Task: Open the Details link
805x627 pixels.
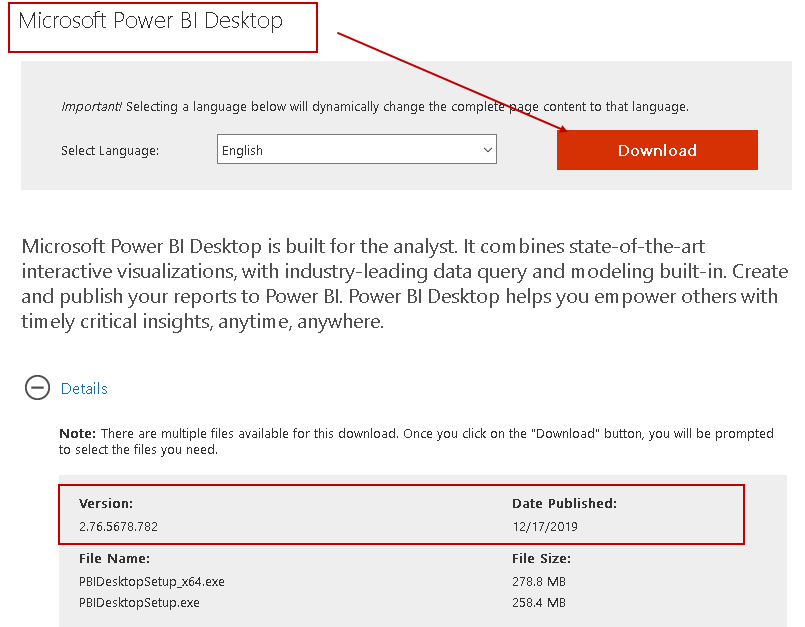Action: [84, 389]
